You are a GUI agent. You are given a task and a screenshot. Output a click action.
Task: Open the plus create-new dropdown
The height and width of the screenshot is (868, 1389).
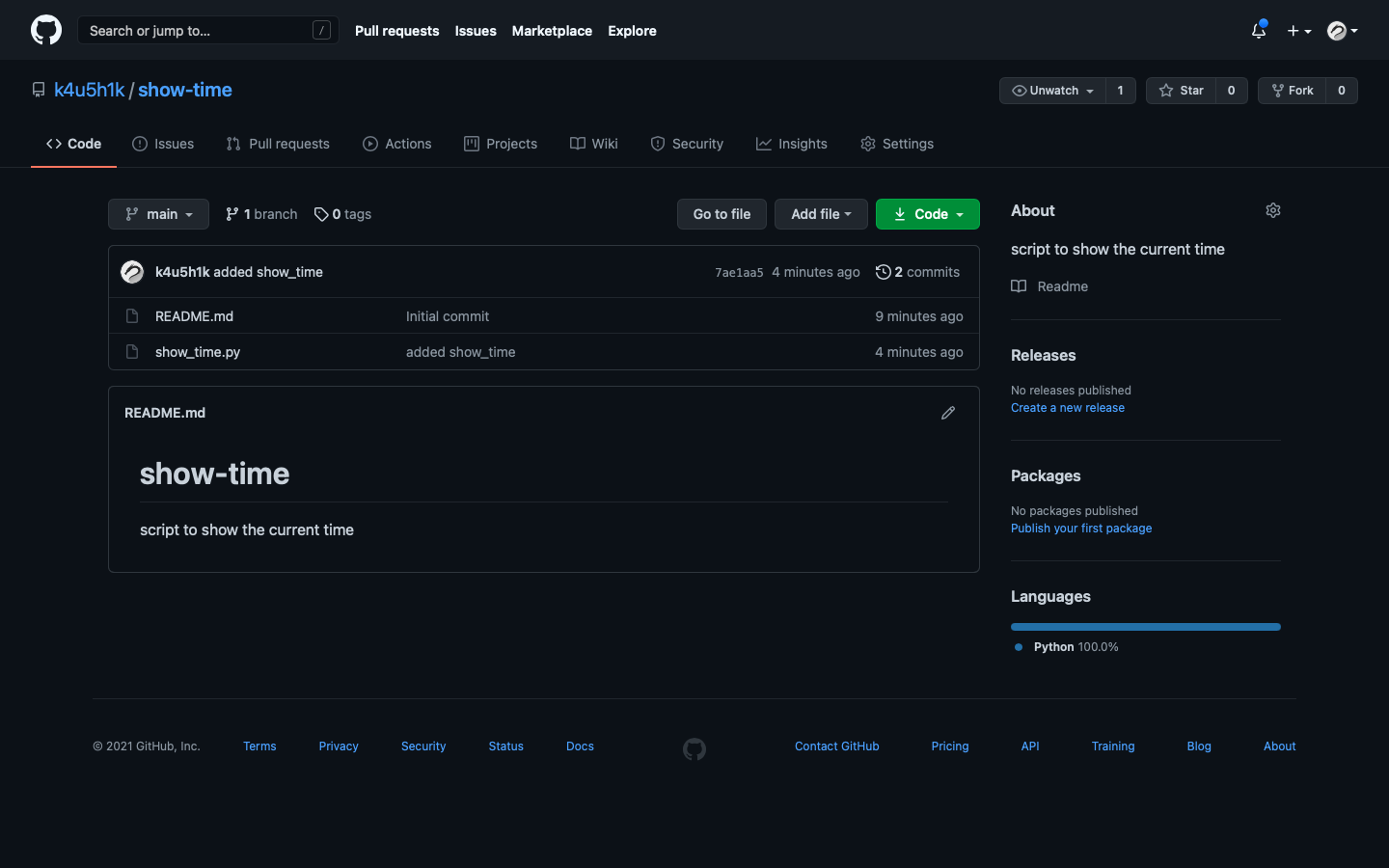pyautogui.click(x=1298, y=31)
